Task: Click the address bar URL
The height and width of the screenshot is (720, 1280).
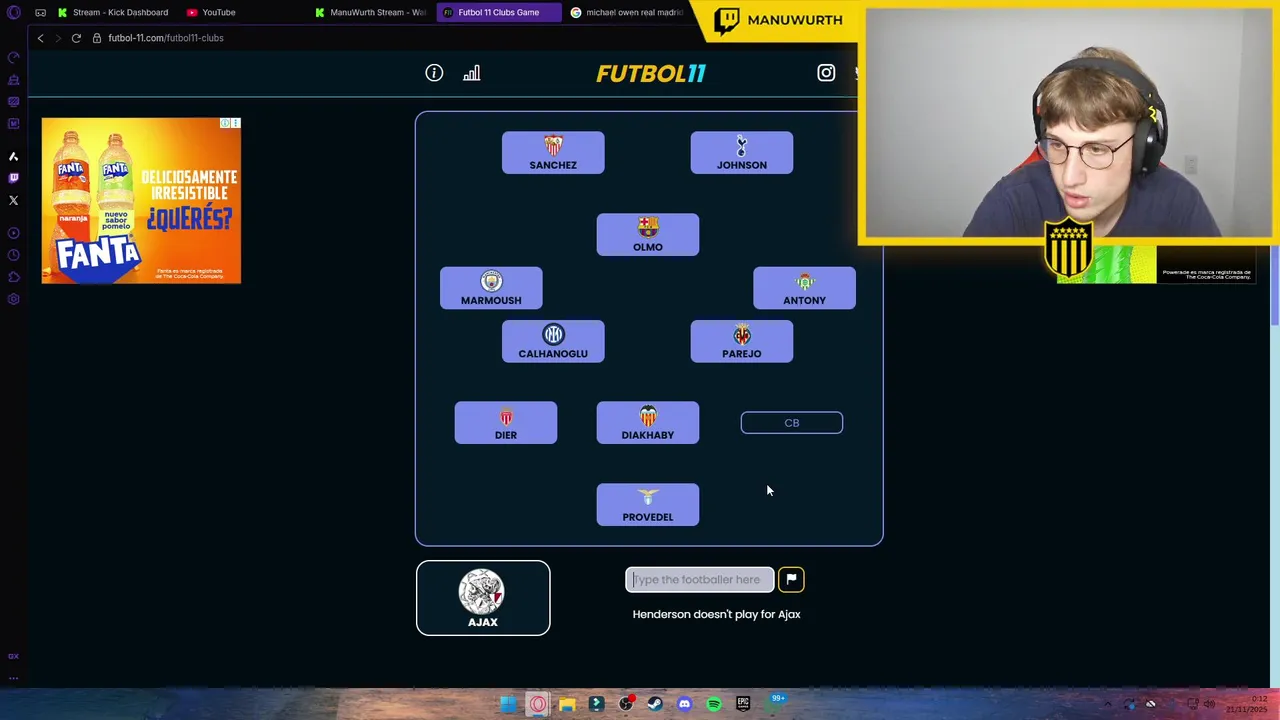Action: coord(166,38)
